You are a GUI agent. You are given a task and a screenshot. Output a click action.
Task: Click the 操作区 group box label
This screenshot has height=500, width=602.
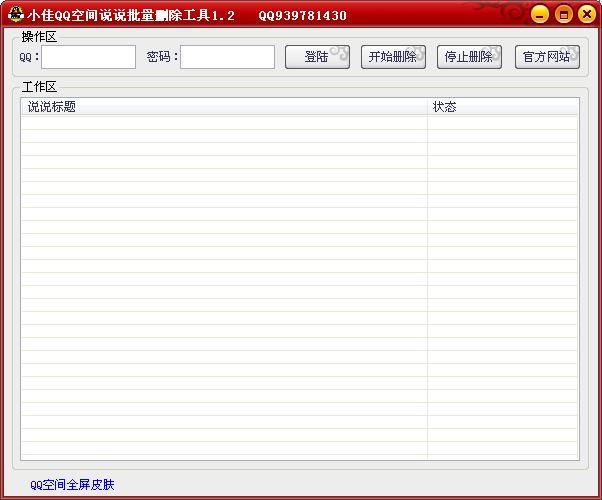[39, 37]
